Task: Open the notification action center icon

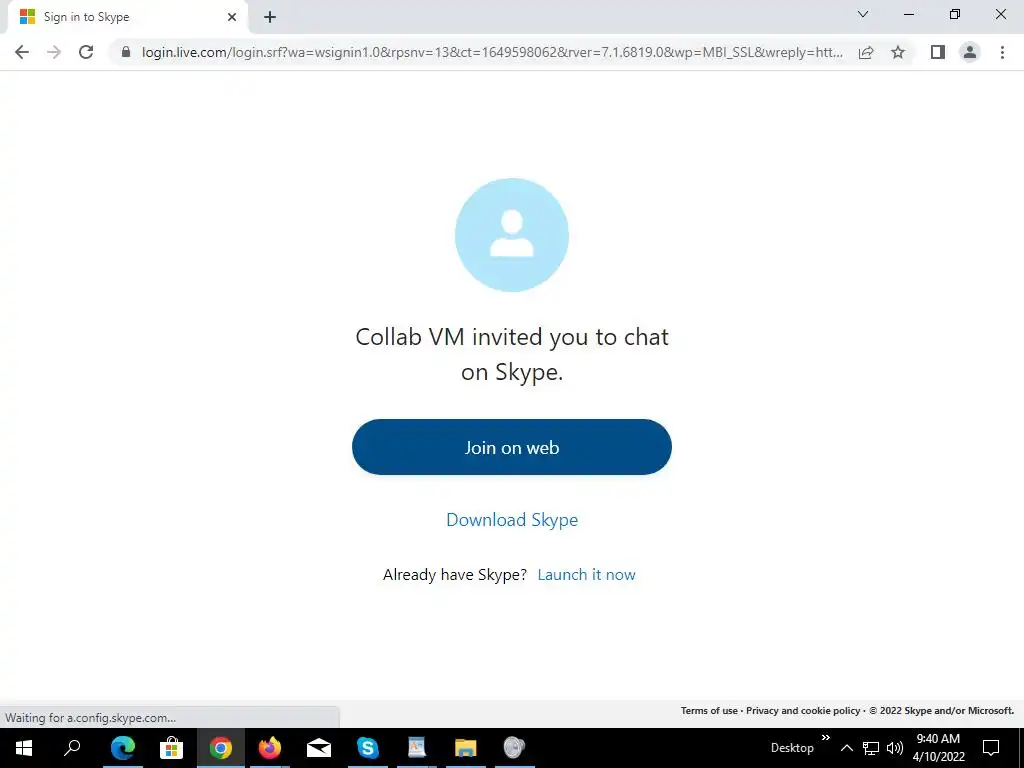Action: tap(991, 748)
